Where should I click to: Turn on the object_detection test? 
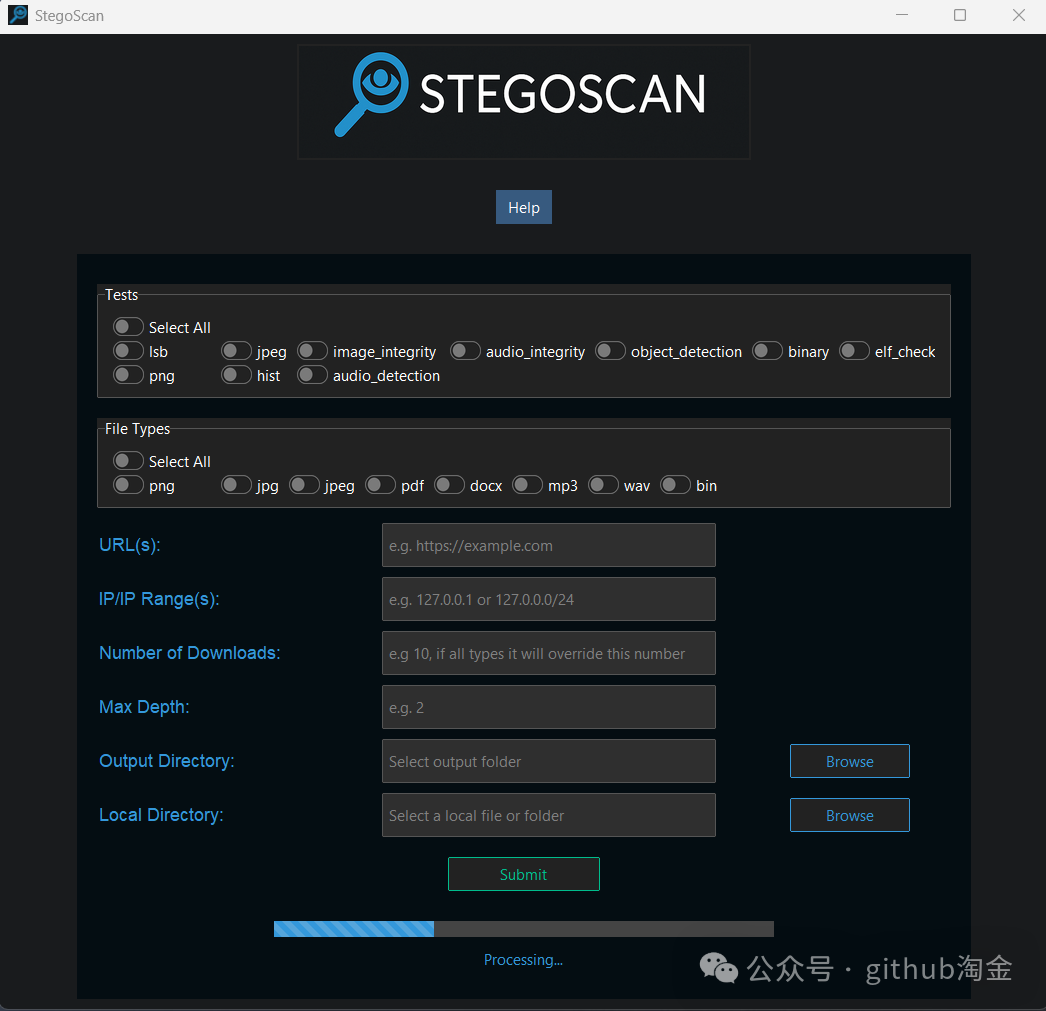pos(610,350)
